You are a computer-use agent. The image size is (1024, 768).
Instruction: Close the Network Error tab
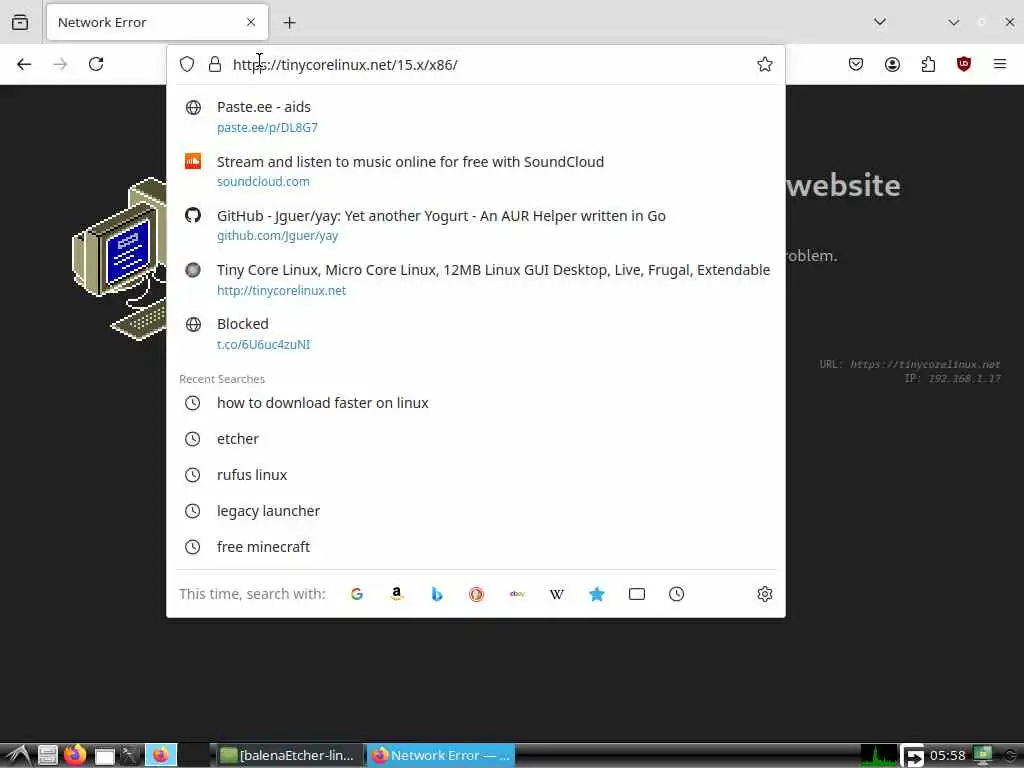(x=251, y=22)
